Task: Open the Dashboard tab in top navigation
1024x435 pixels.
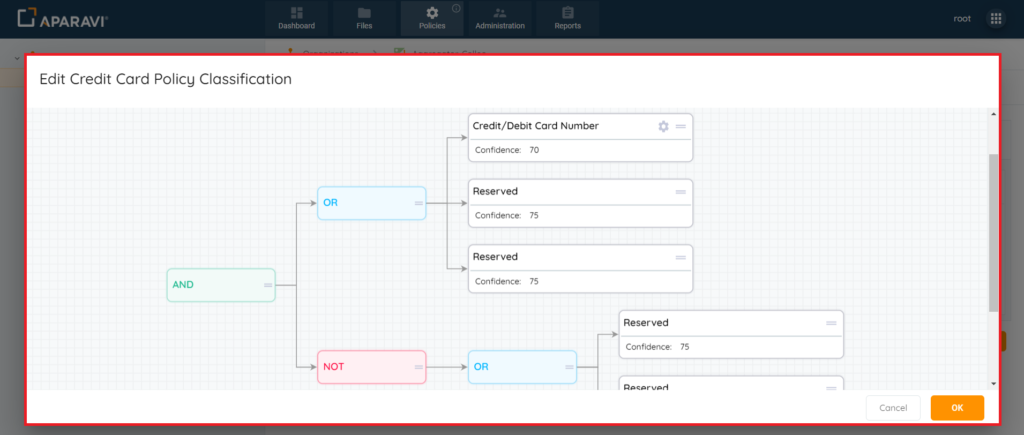Action: click(x=296, y=18)
